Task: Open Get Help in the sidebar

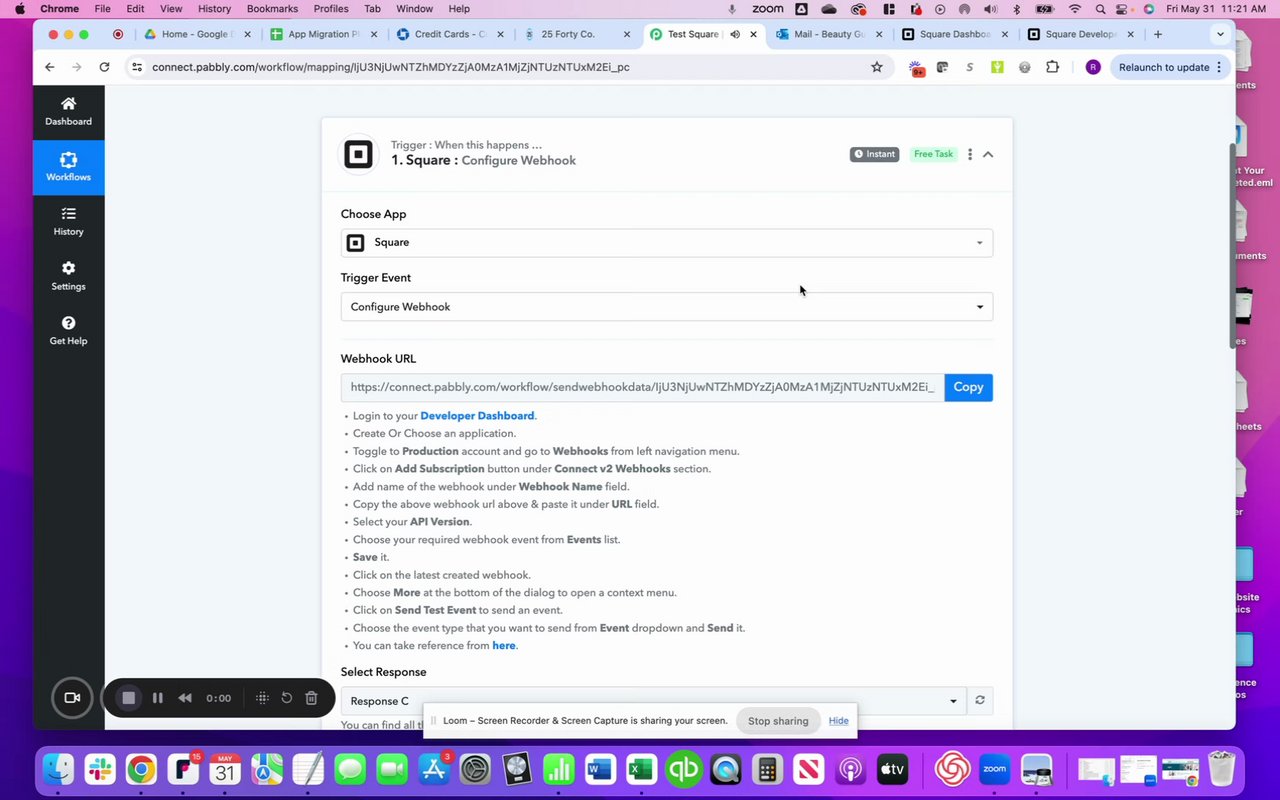Action: 68,331
